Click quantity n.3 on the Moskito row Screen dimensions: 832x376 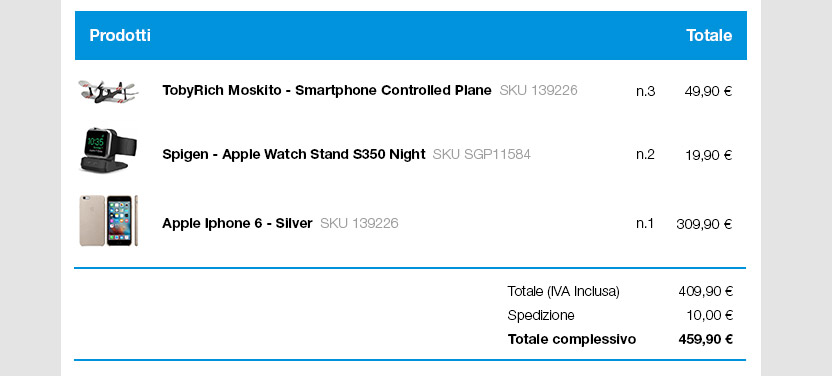click(645, 91)
